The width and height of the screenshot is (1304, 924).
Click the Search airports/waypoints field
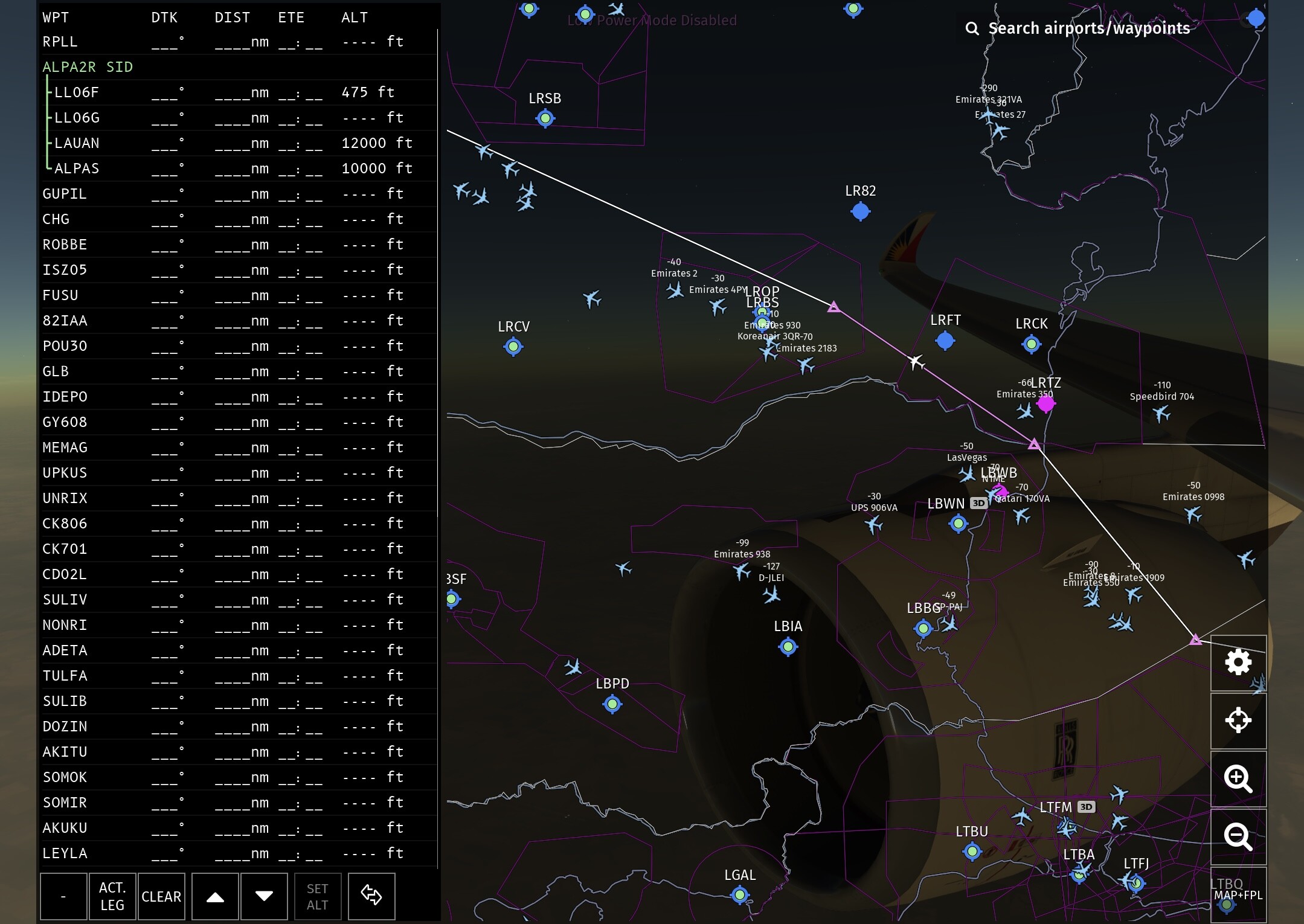pyautogui.click(x=1088, y=28)
